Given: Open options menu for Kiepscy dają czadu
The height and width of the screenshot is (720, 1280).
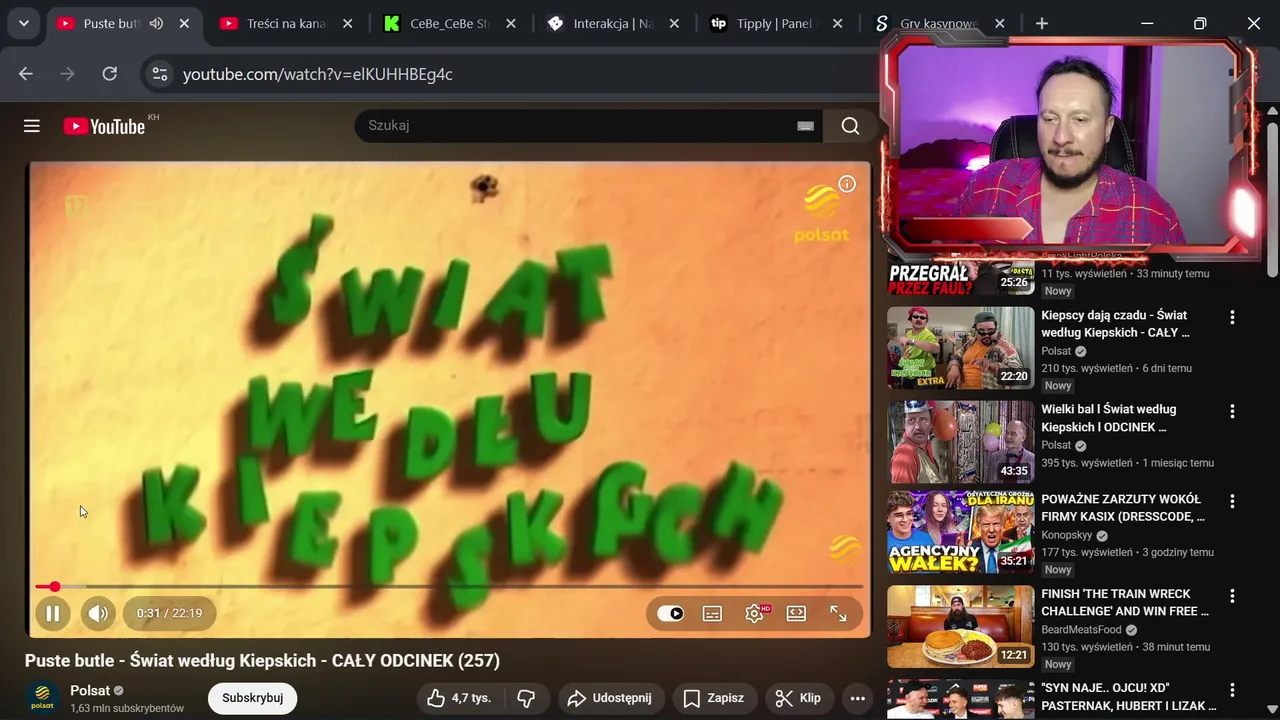Looking at the screenshot, I should 1232,317.
